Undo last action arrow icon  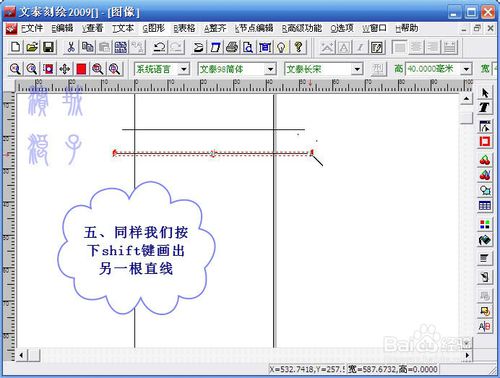pyautogui.click(x=159, y=47)
